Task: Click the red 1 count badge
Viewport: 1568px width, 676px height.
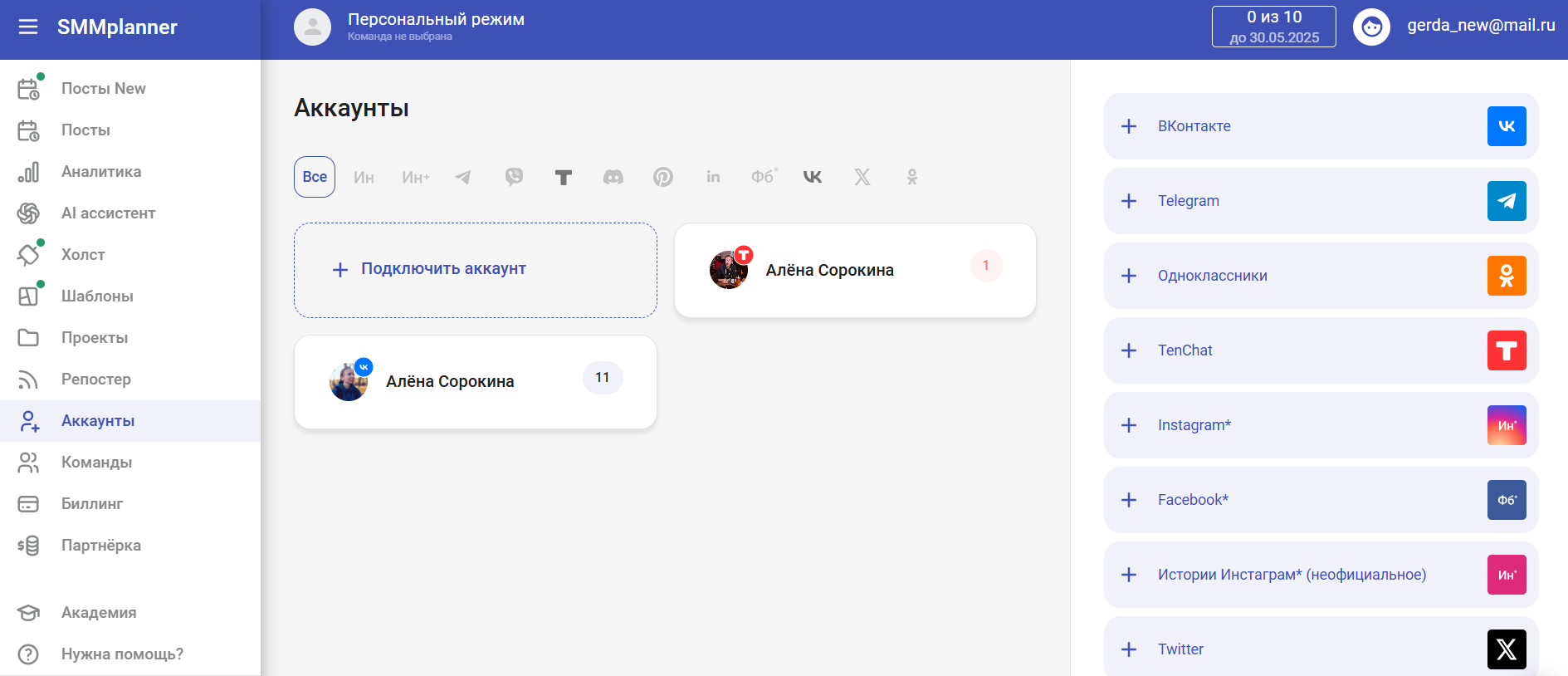Action: click(x=986, y=266)
